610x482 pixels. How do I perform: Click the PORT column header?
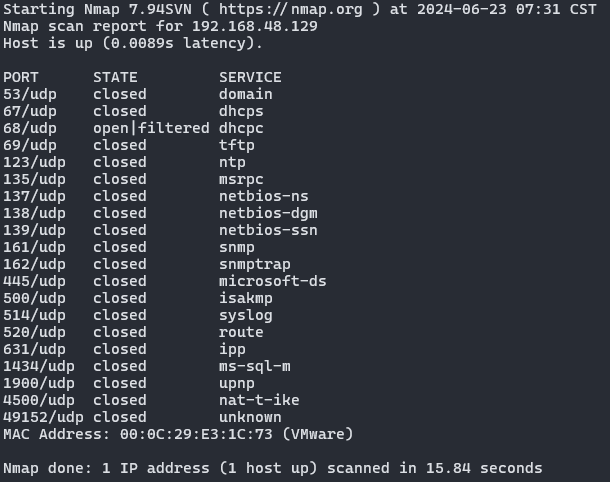click(21, 77)
